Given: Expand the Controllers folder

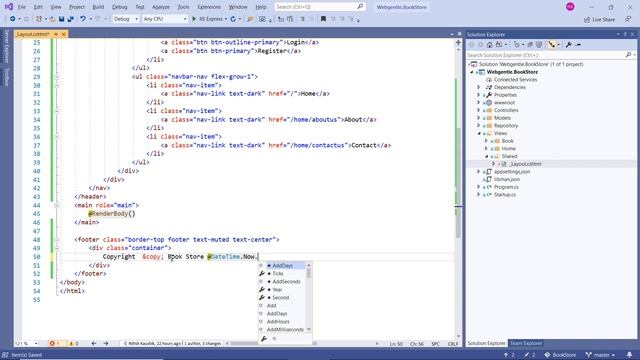Looking at the screenshot, I should 479,110.
